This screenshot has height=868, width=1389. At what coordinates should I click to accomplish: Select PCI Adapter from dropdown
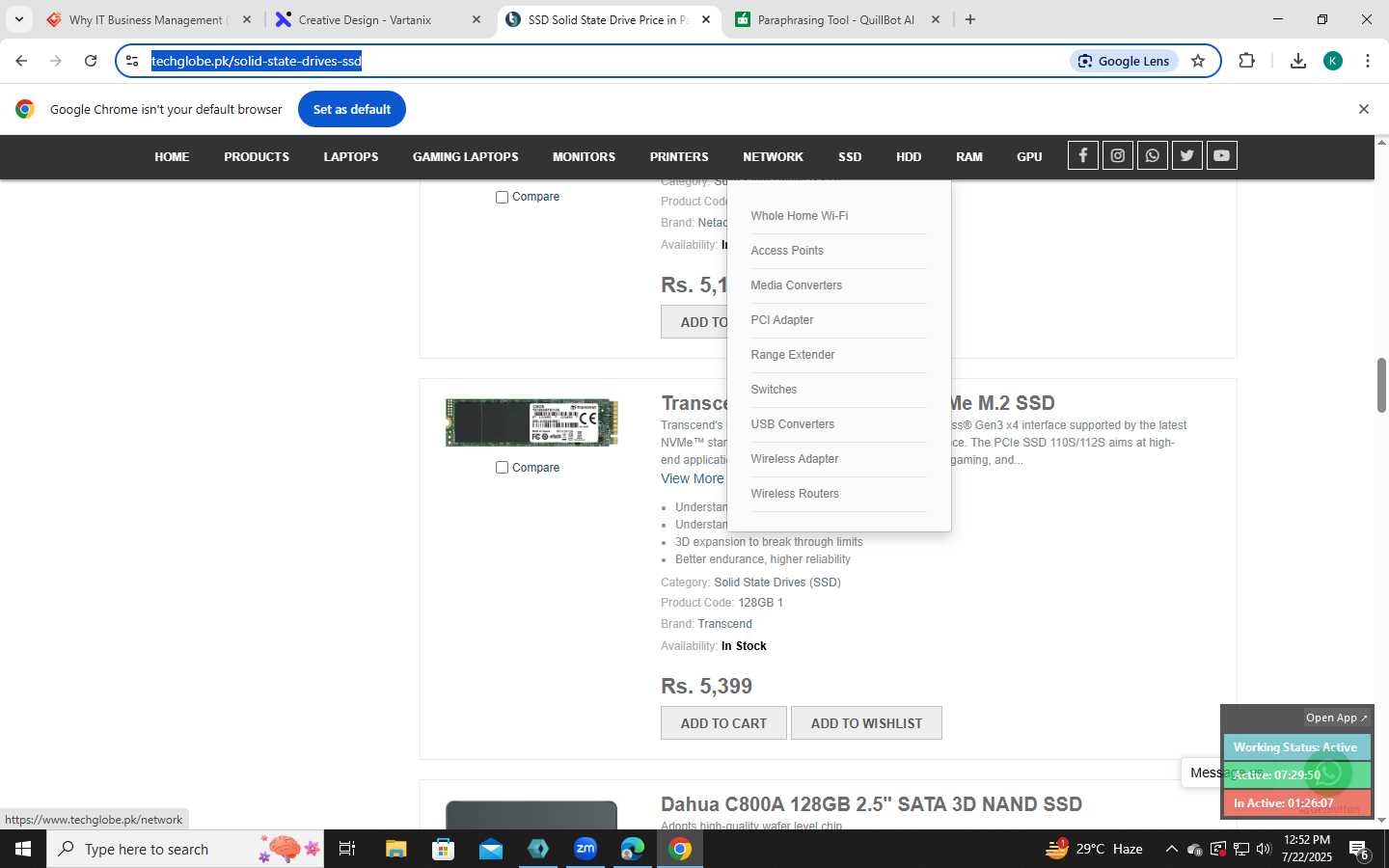[x=782, y=320]
